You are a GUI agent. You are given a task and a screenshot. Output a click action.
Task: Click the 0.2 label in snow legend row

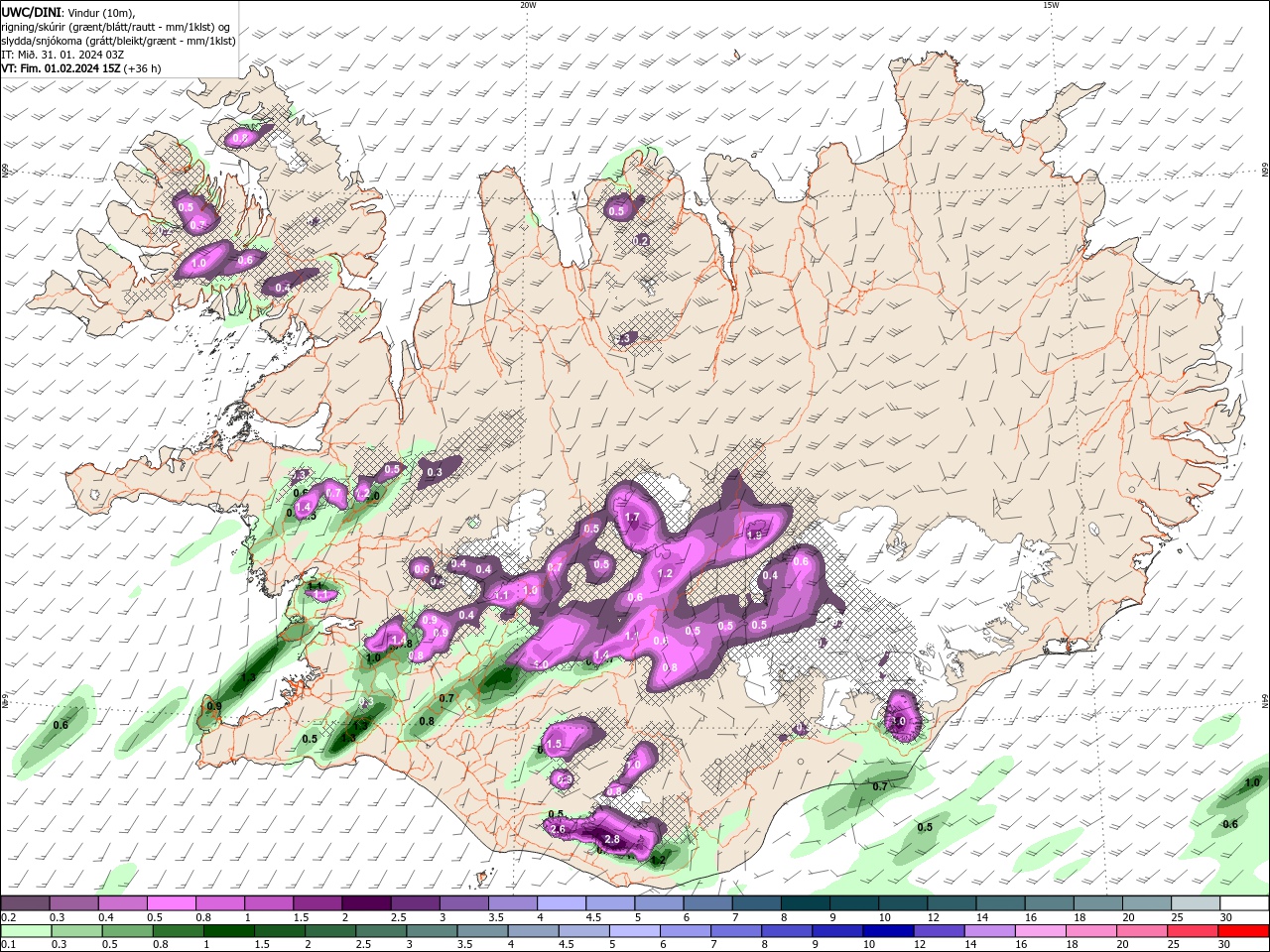pos(9,917)
